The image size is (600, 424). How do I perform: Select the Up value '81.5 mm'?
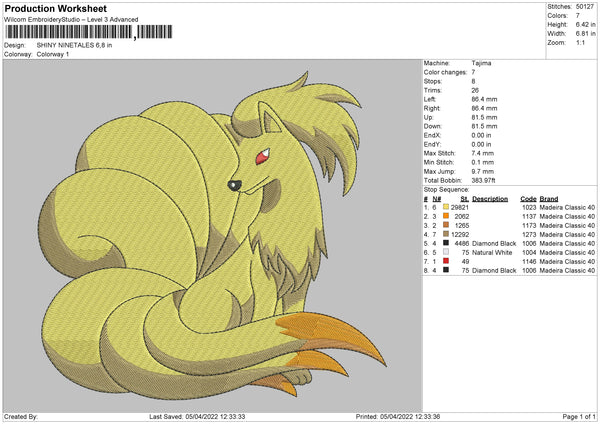tap(484, 117)
